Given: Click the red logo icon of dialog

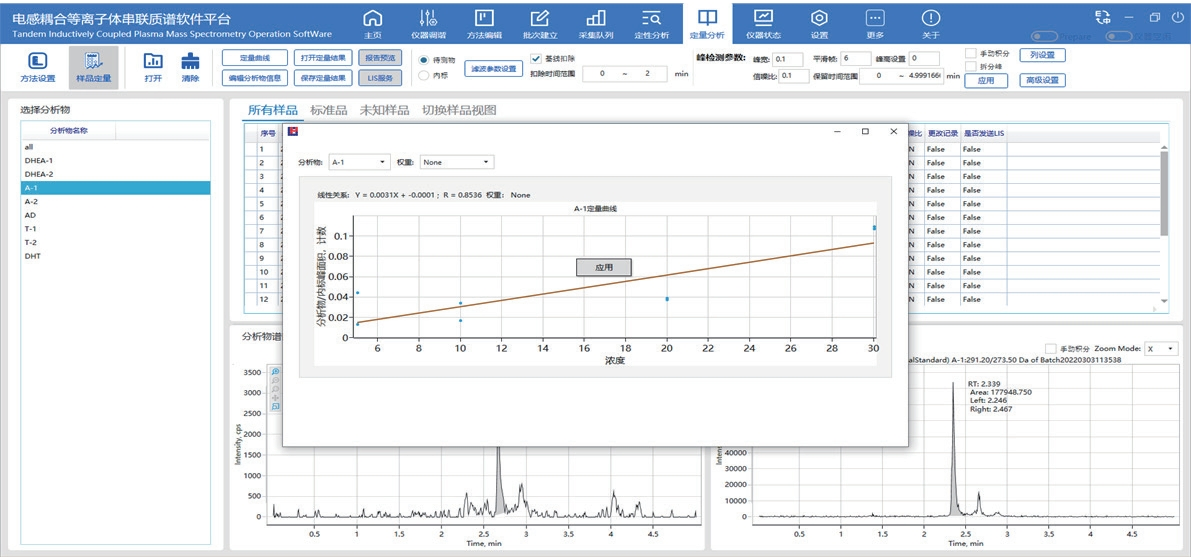Looking at the screenshot, I should click(292, 131).
